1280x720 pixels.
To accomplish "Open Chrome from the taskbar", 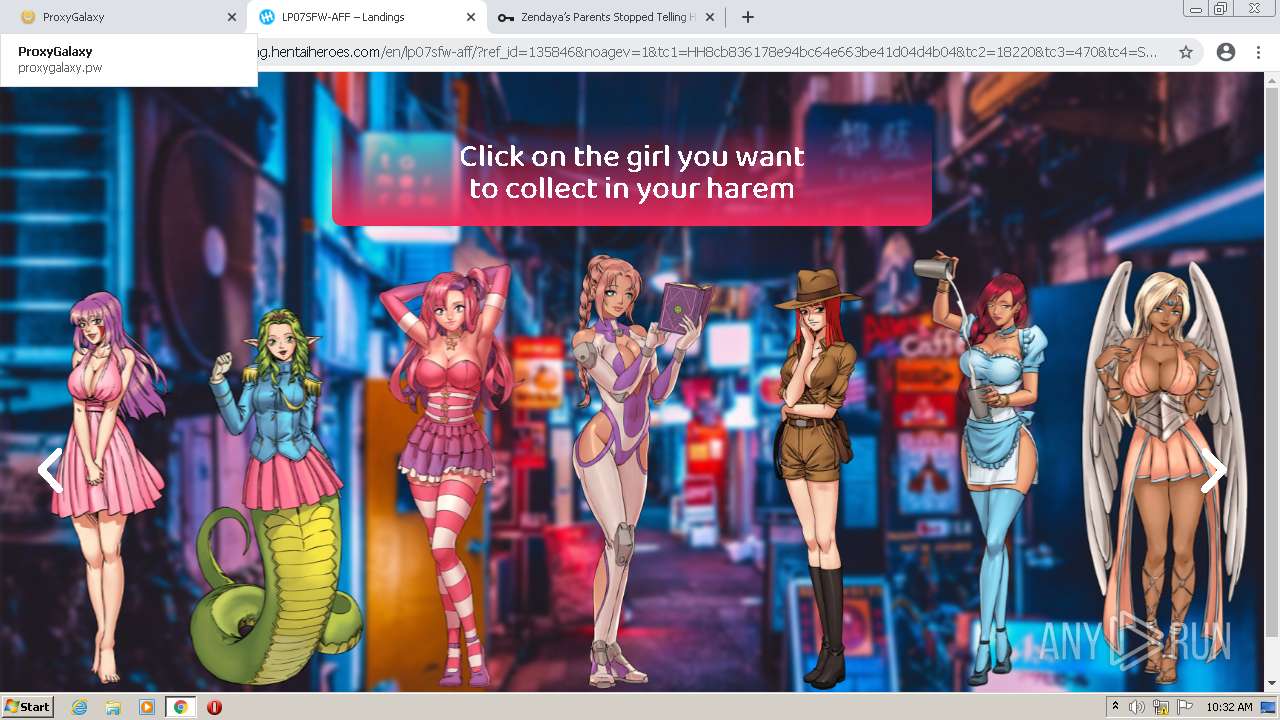I will [181, 707].
